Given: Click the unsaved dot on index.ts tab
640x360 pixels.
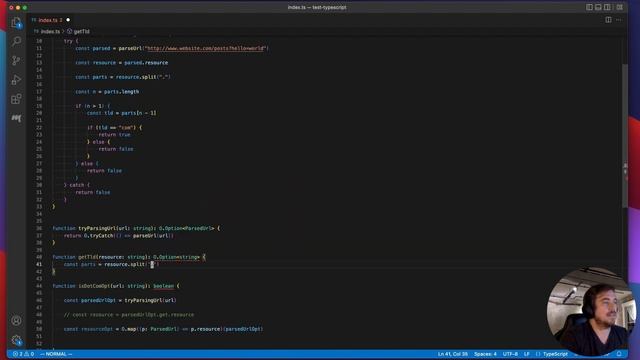Looking at the screenshot, I should 68,20.
